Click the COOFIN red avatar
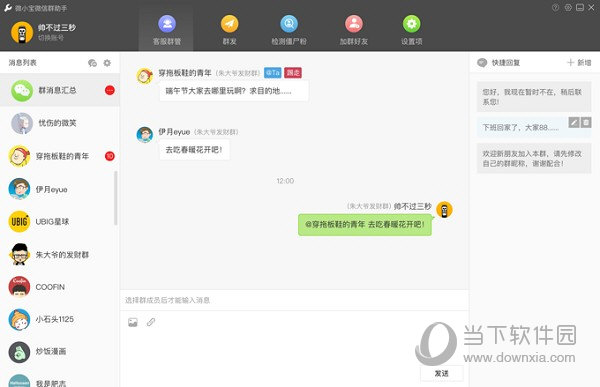The height and width of the screenshot is (387, 600). [x=19, y=287]
